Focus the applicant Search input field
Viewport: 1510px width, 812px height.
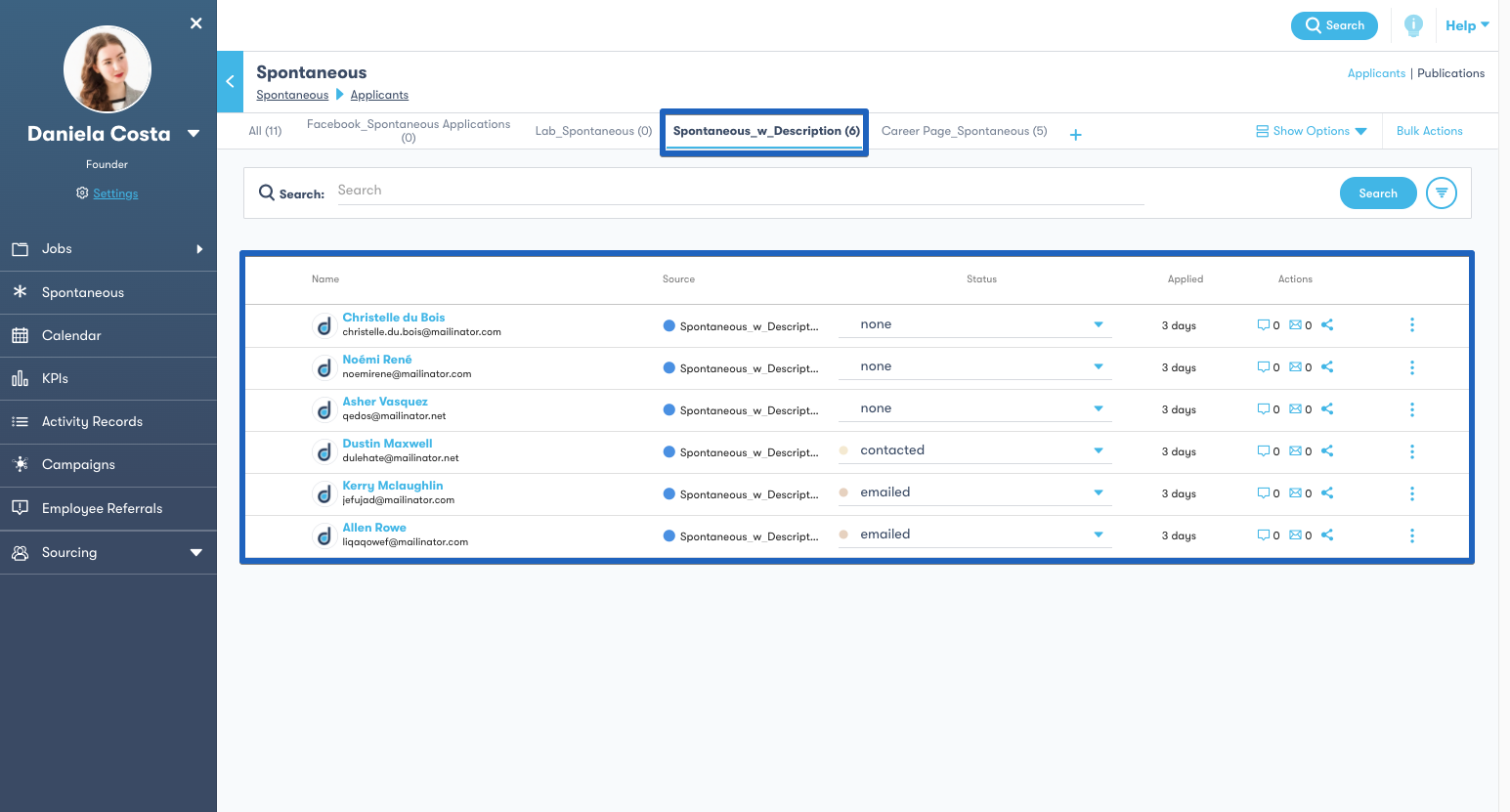point(740,191)
